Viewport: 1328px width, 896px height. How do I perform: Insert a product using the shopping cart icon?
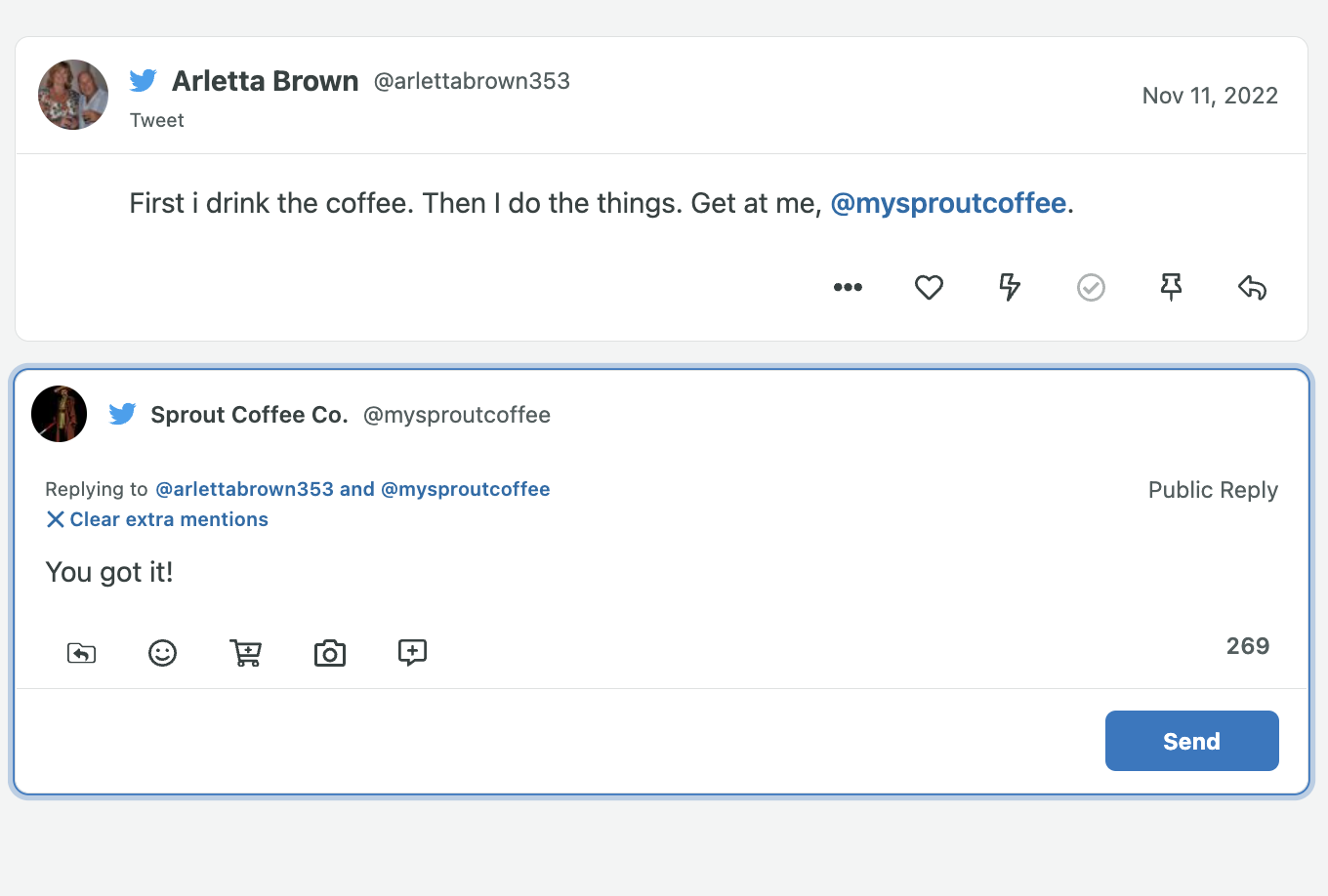pyautogui.click(x=246, y=653)
